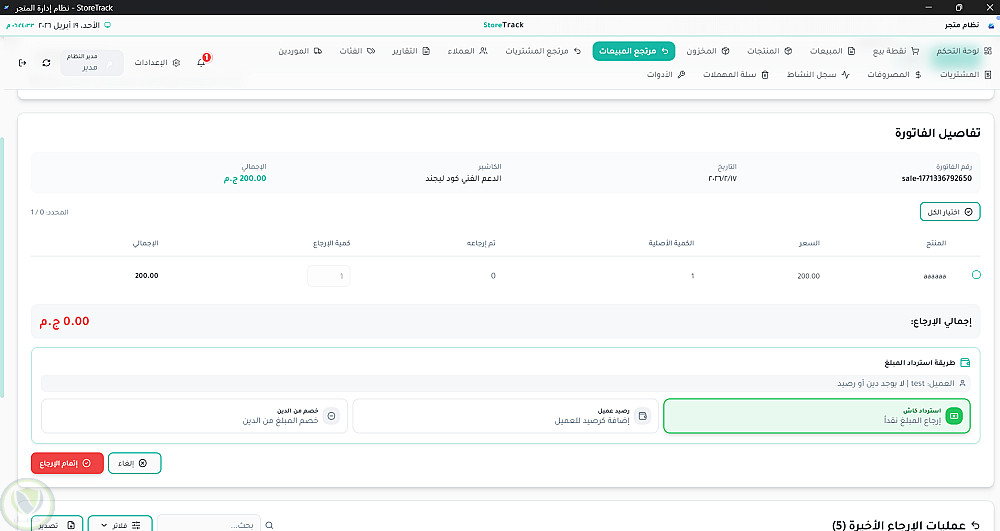
Task: Click the التقارير reports icon
Action: point(427,51)
